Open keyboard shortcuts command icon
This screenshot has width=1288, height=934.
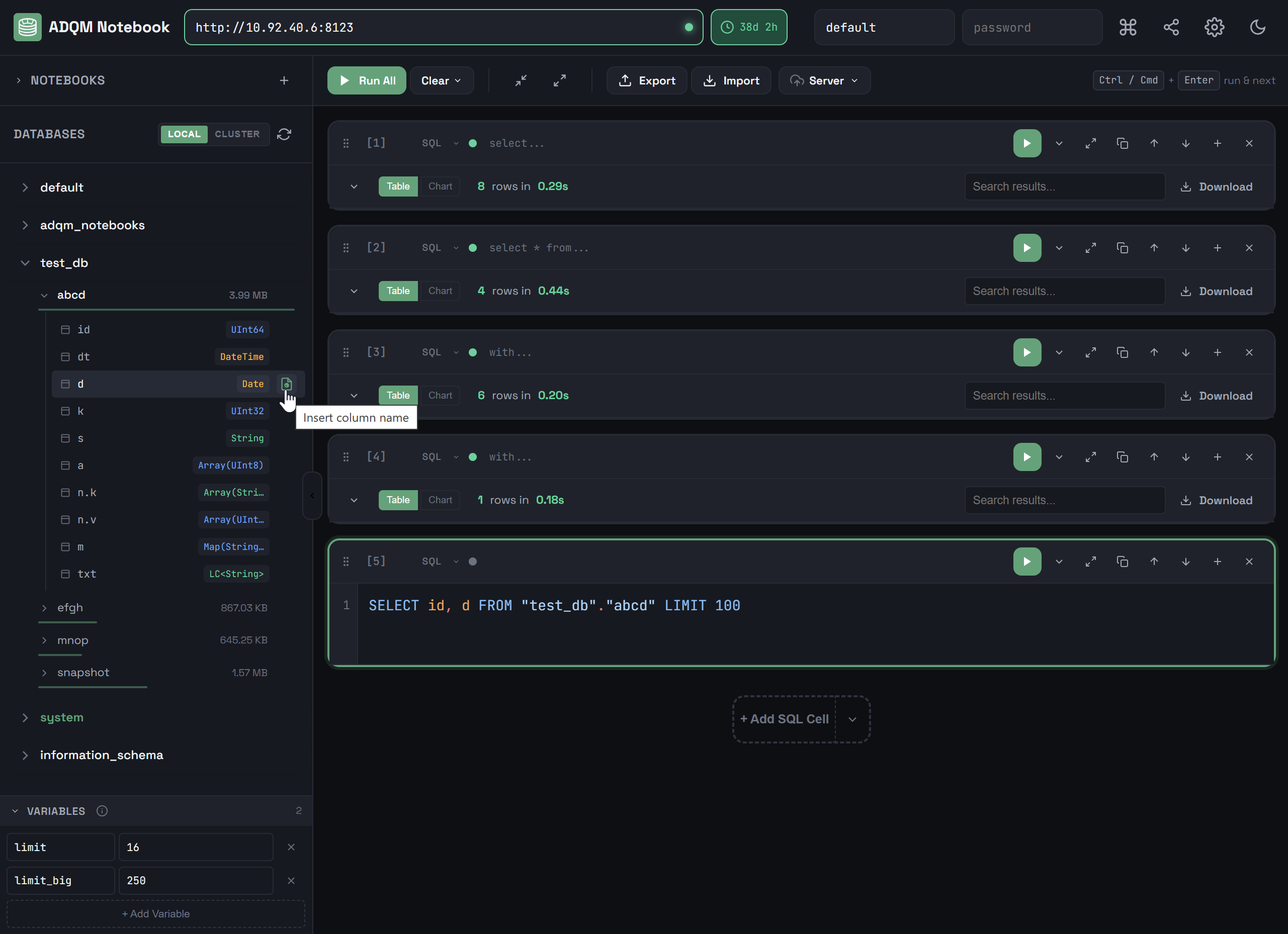(x=1127, y=27)
